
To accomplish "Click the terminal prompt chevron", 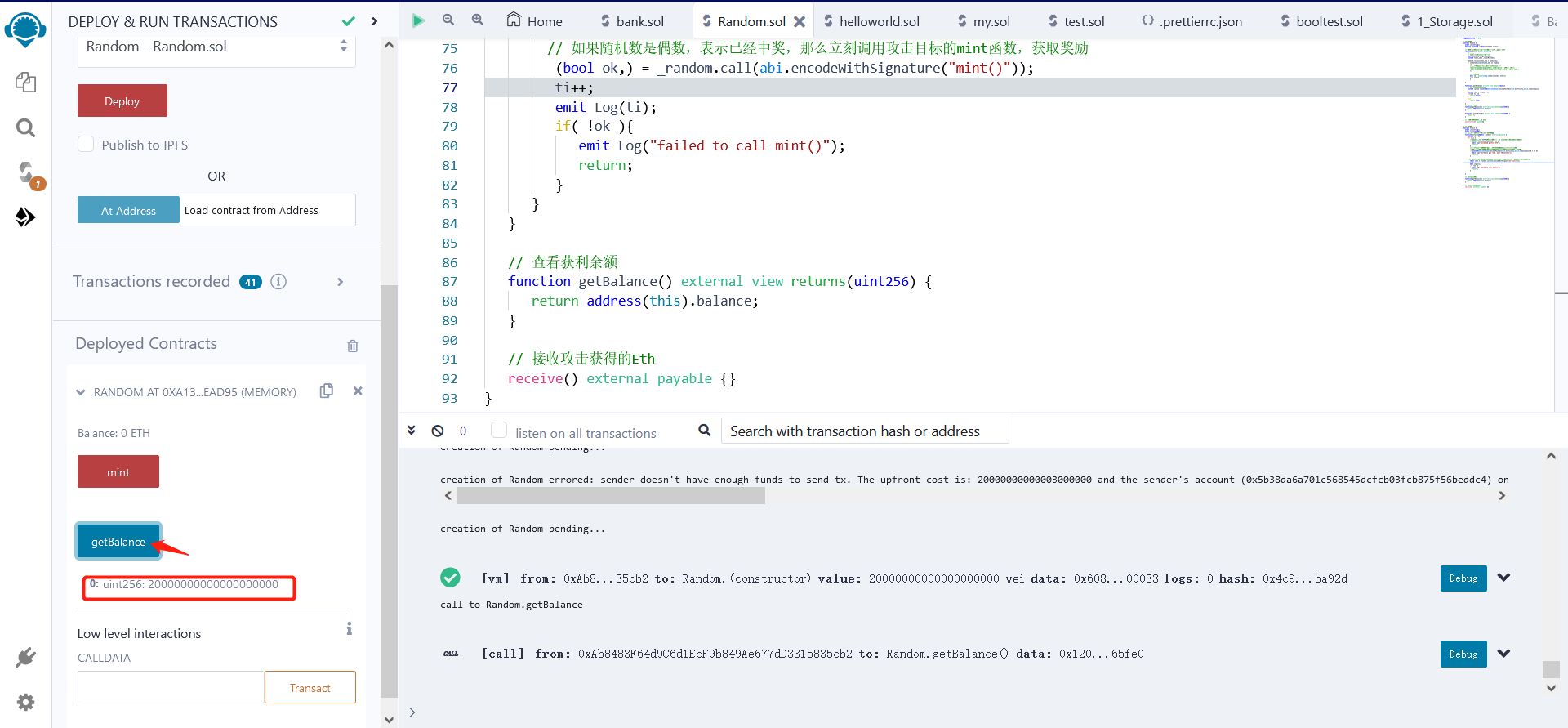I will pos(412,712).
